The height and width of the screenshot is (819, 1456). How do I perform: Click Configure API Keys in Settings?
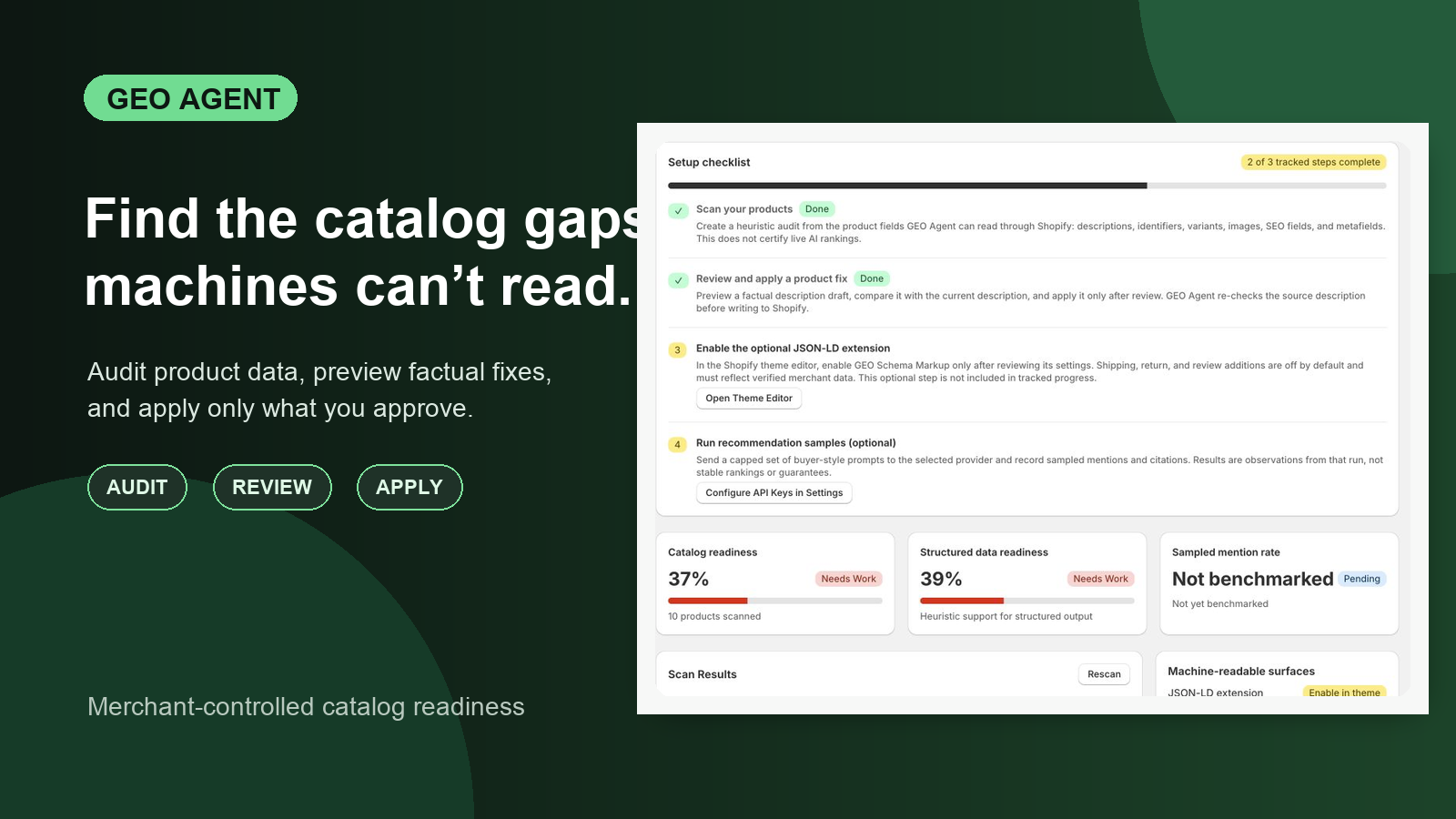(x=774, y=493)
